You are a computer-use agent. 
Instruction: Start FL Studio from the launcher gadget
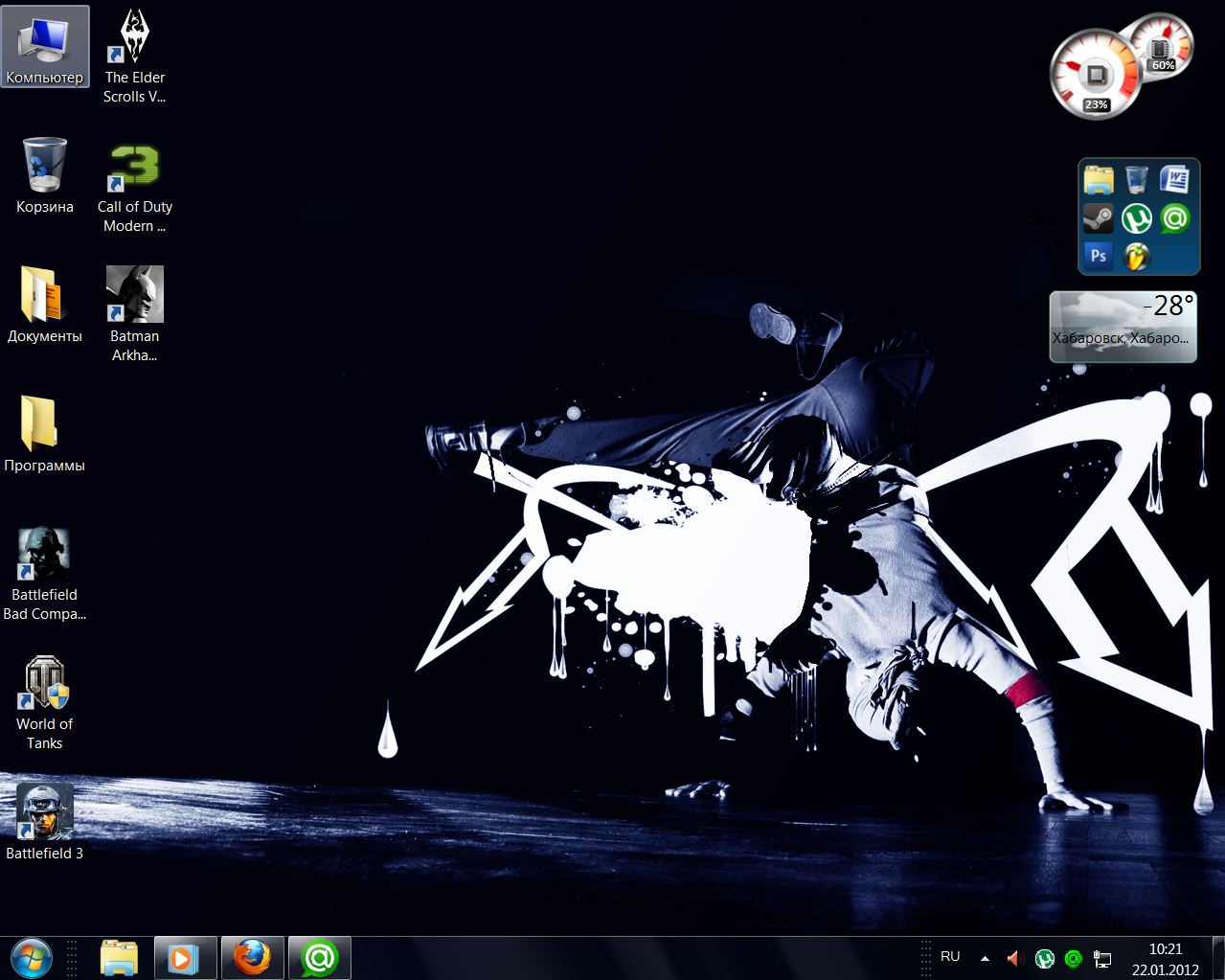[1137, 256]
